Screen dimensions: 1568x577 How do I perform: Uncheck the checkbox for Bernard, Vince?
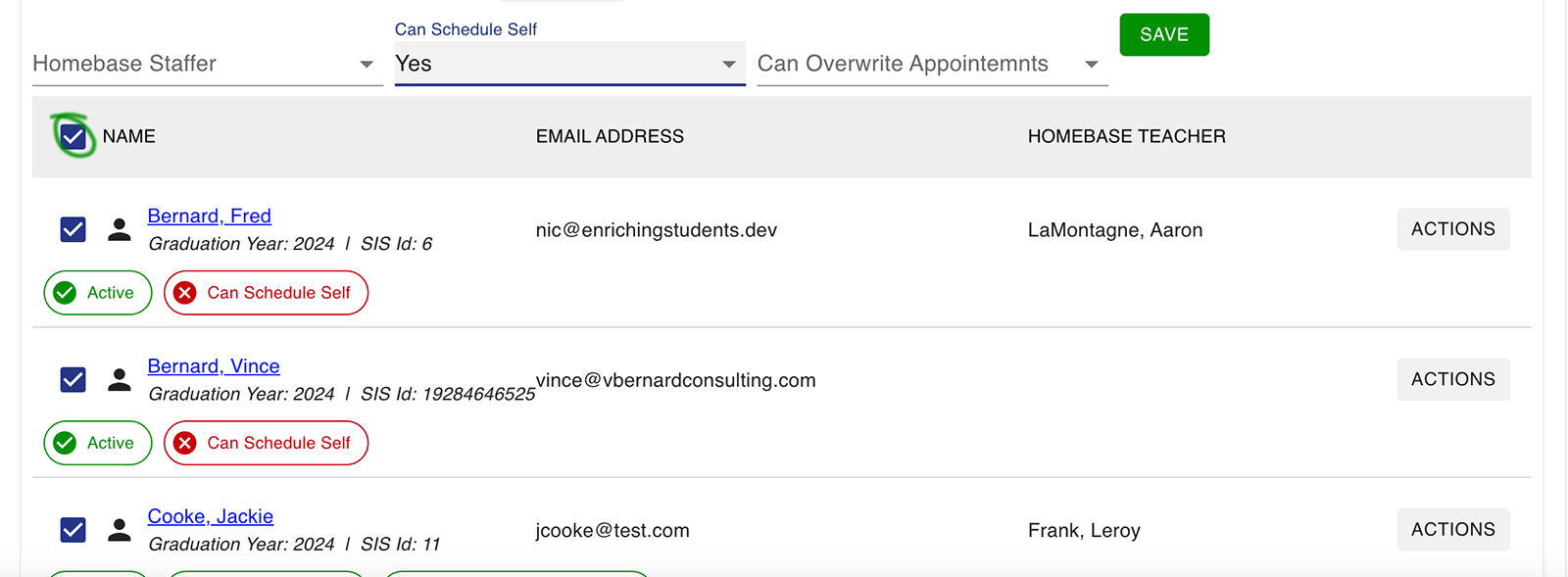tap(73, 379)
